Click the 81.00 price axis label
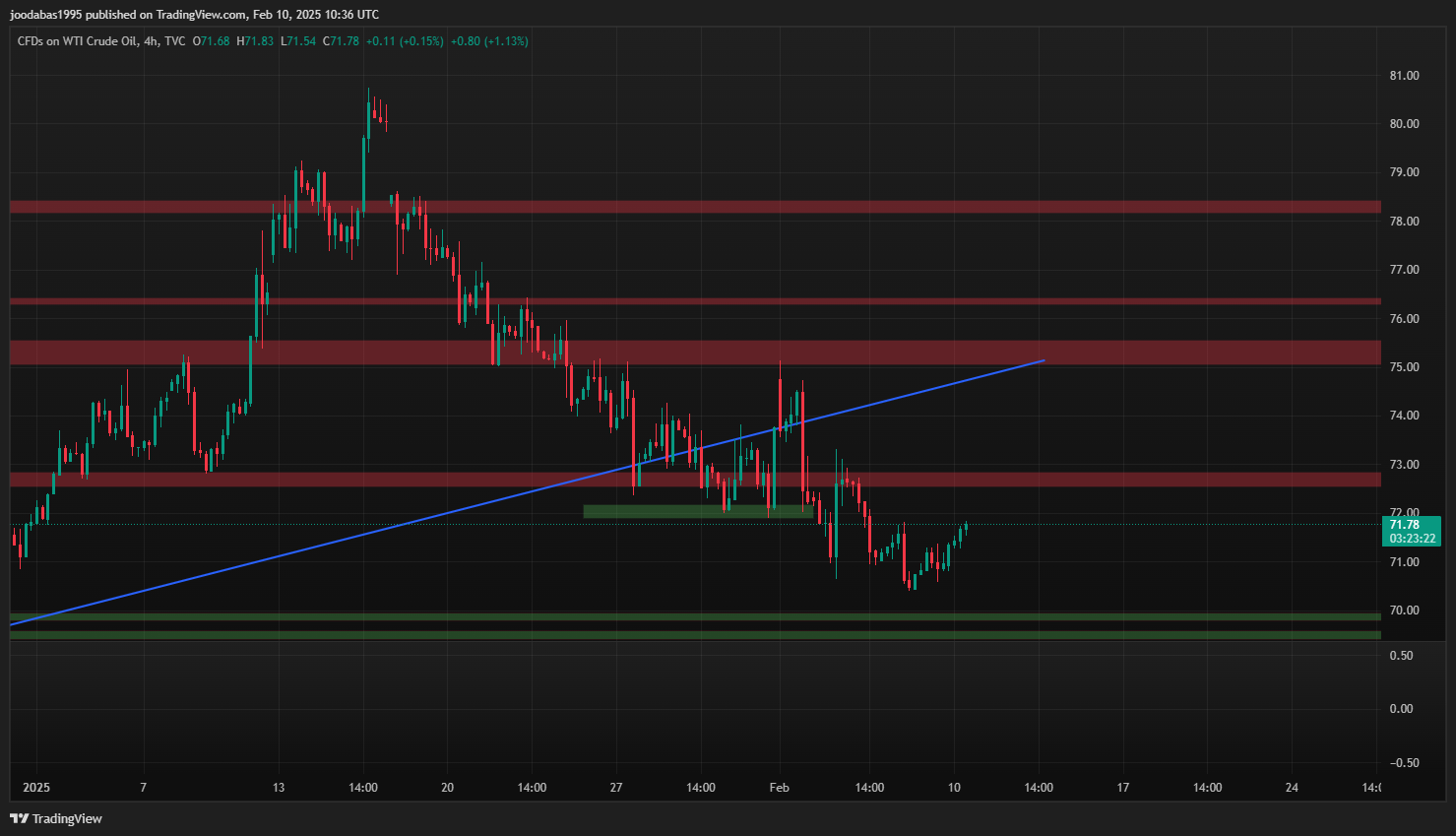 pyautogui.click(x=1404, y=76)
